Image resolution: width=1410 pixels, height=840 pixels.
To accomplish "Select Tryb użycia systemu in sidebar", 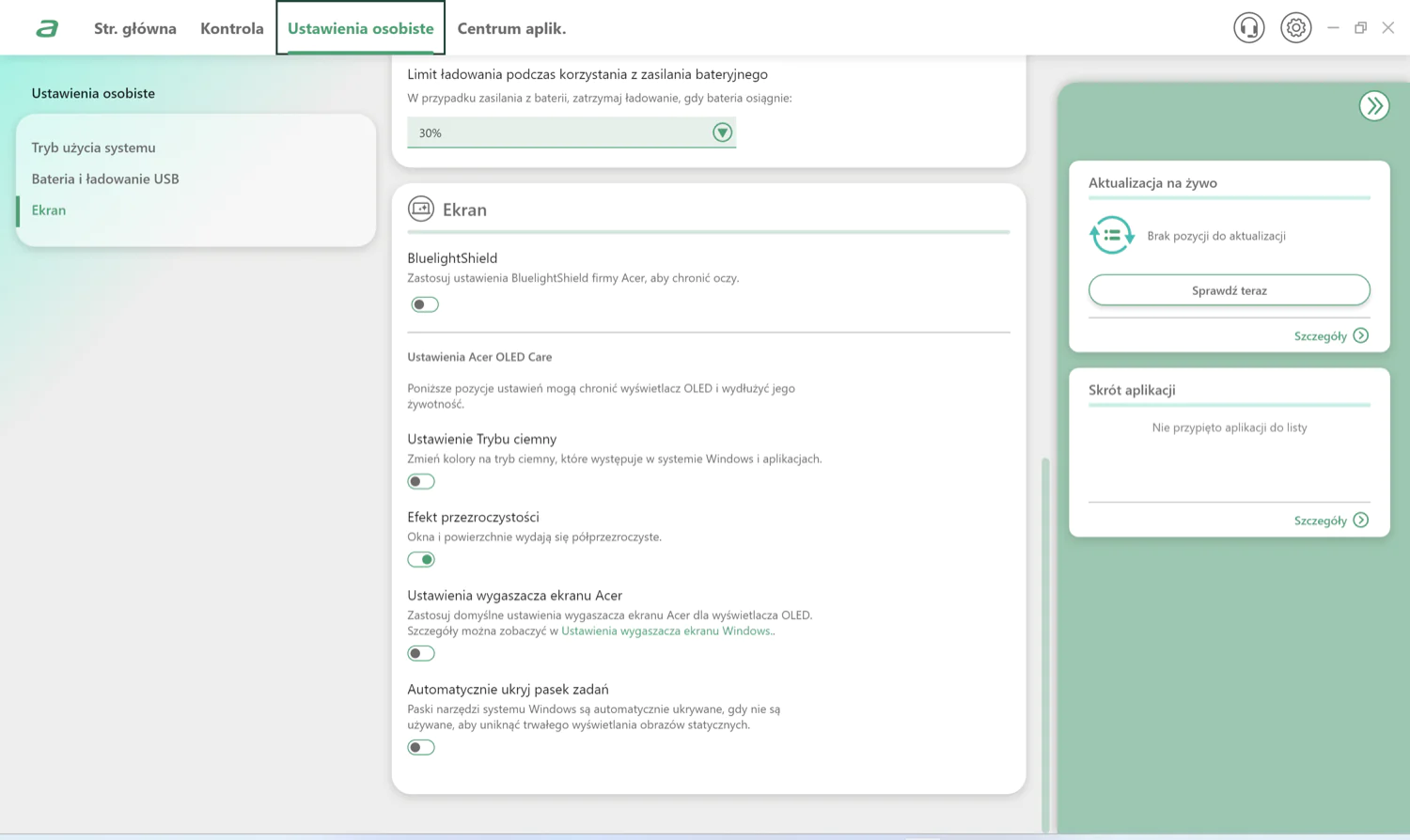I will tap(94, 148).
